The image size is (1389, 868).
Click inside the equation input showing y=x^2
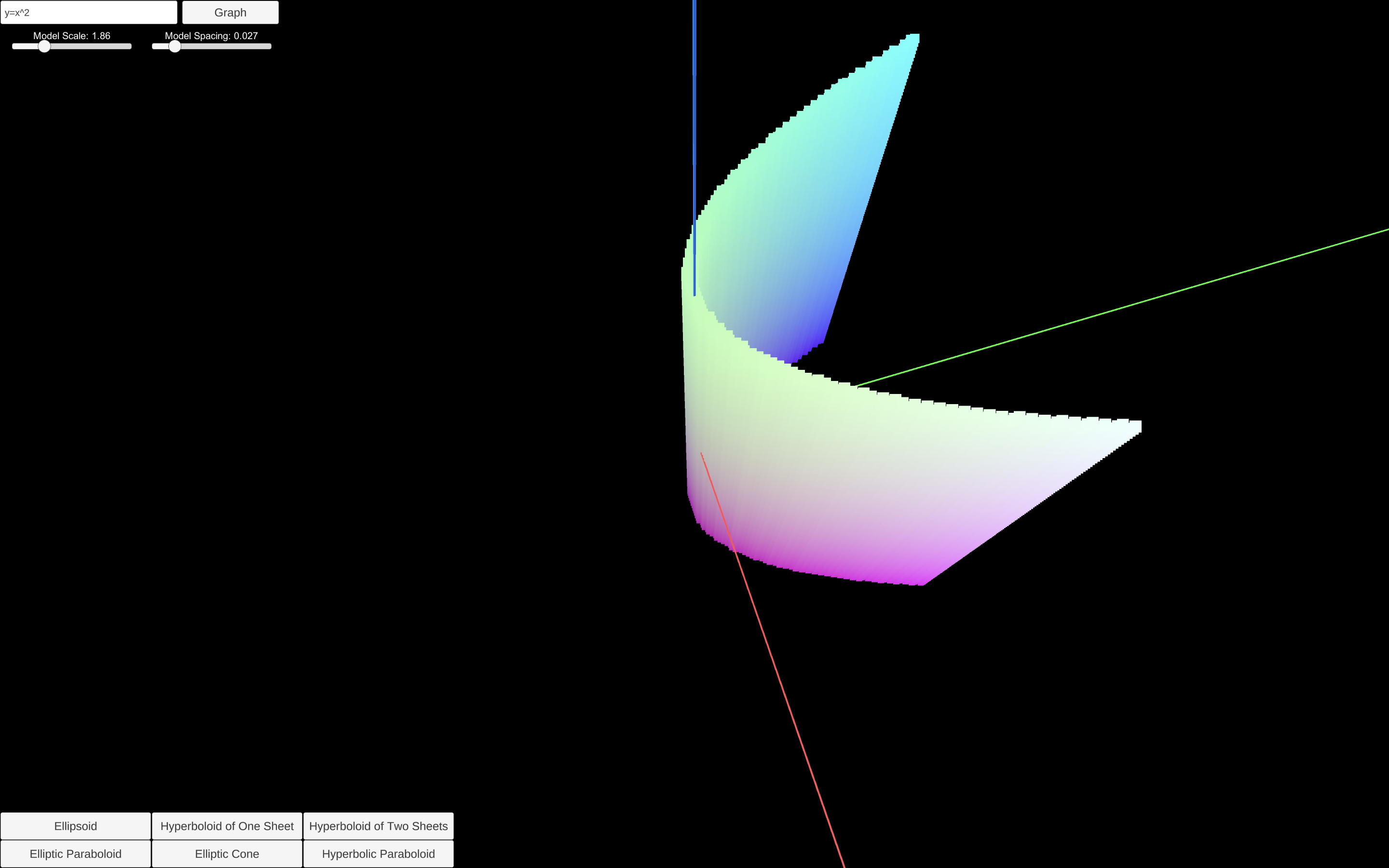89,12
